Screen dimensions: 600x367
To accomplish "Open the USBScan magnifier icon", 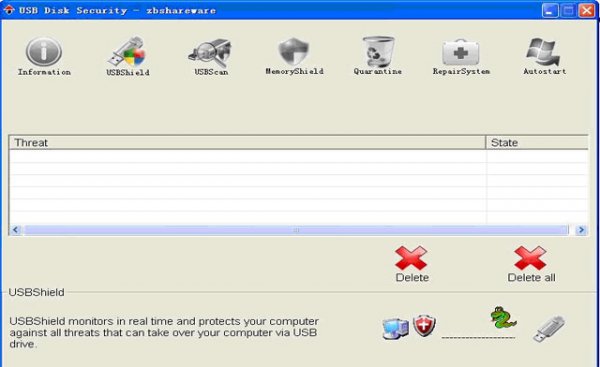I will coord(210,52).
